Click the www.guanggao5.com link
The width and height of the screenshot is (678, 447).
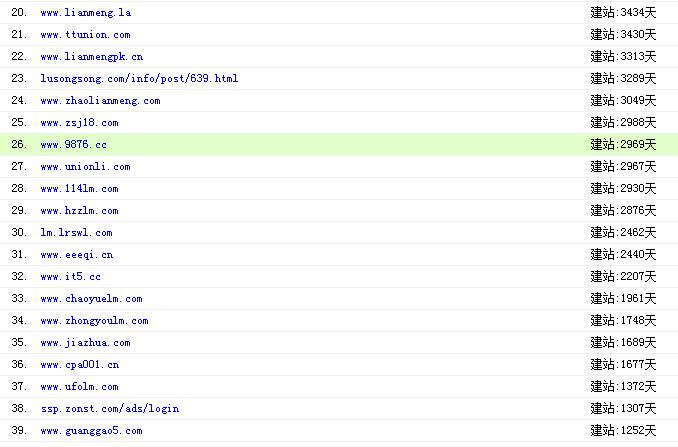point(91,431)
